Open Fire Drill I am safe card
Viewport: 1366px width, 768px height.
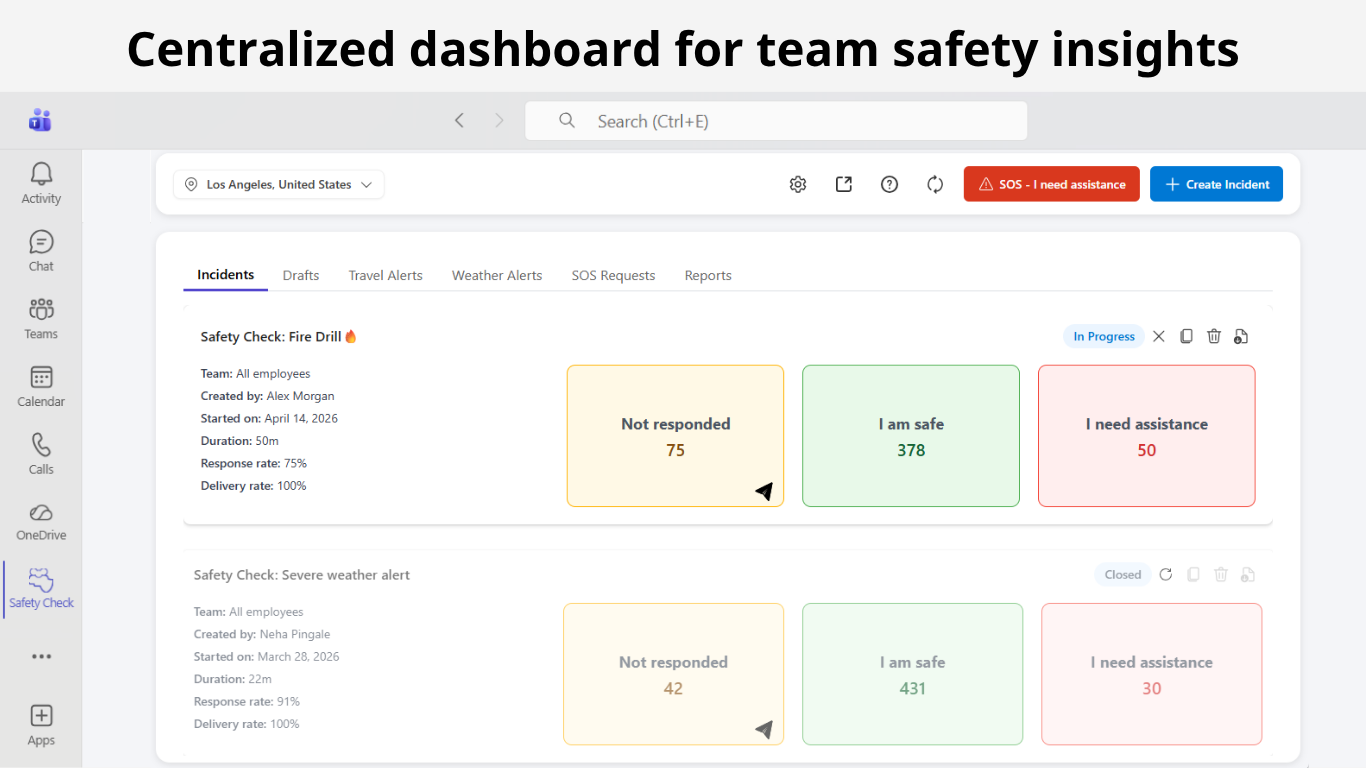[911, 436]
